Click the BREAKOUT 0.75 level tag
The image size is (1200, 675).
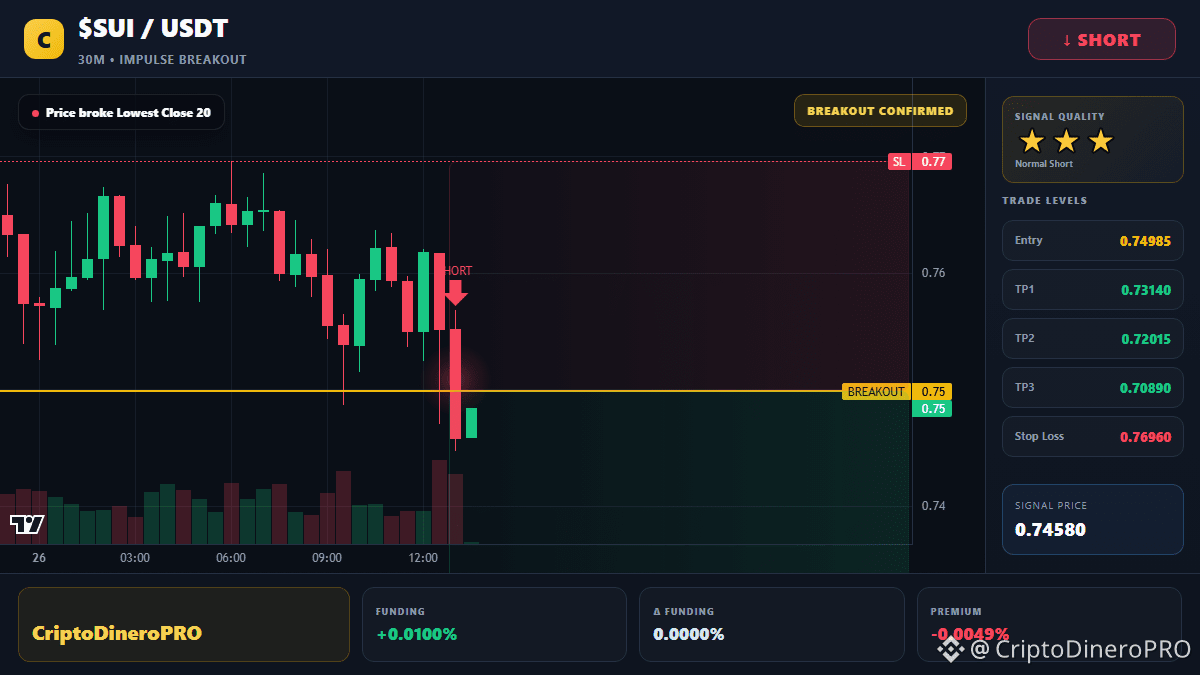click(897, 392)
